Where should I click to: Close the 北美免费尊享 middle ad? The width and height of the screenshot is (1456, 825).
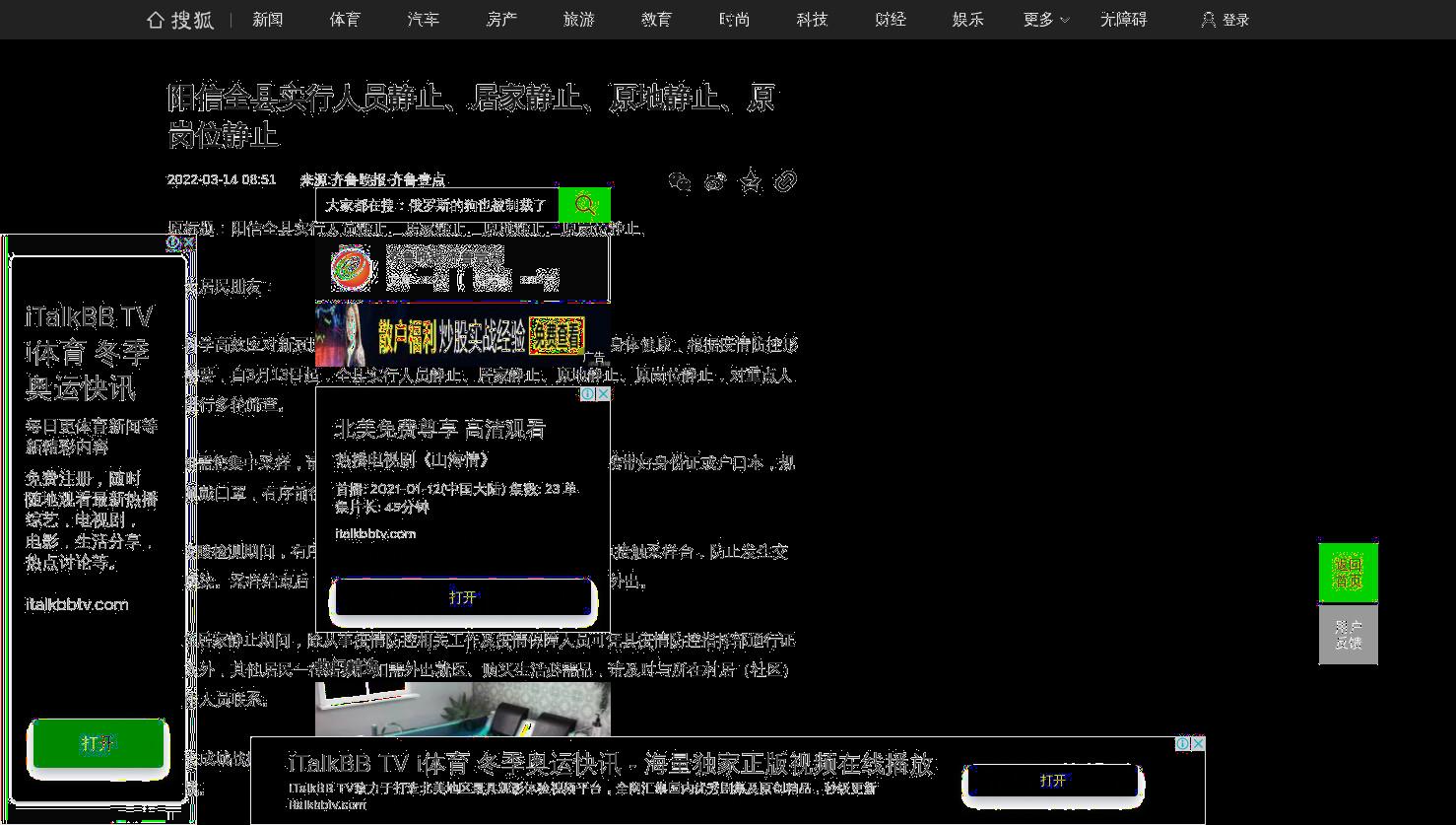(x=603, y=394)
